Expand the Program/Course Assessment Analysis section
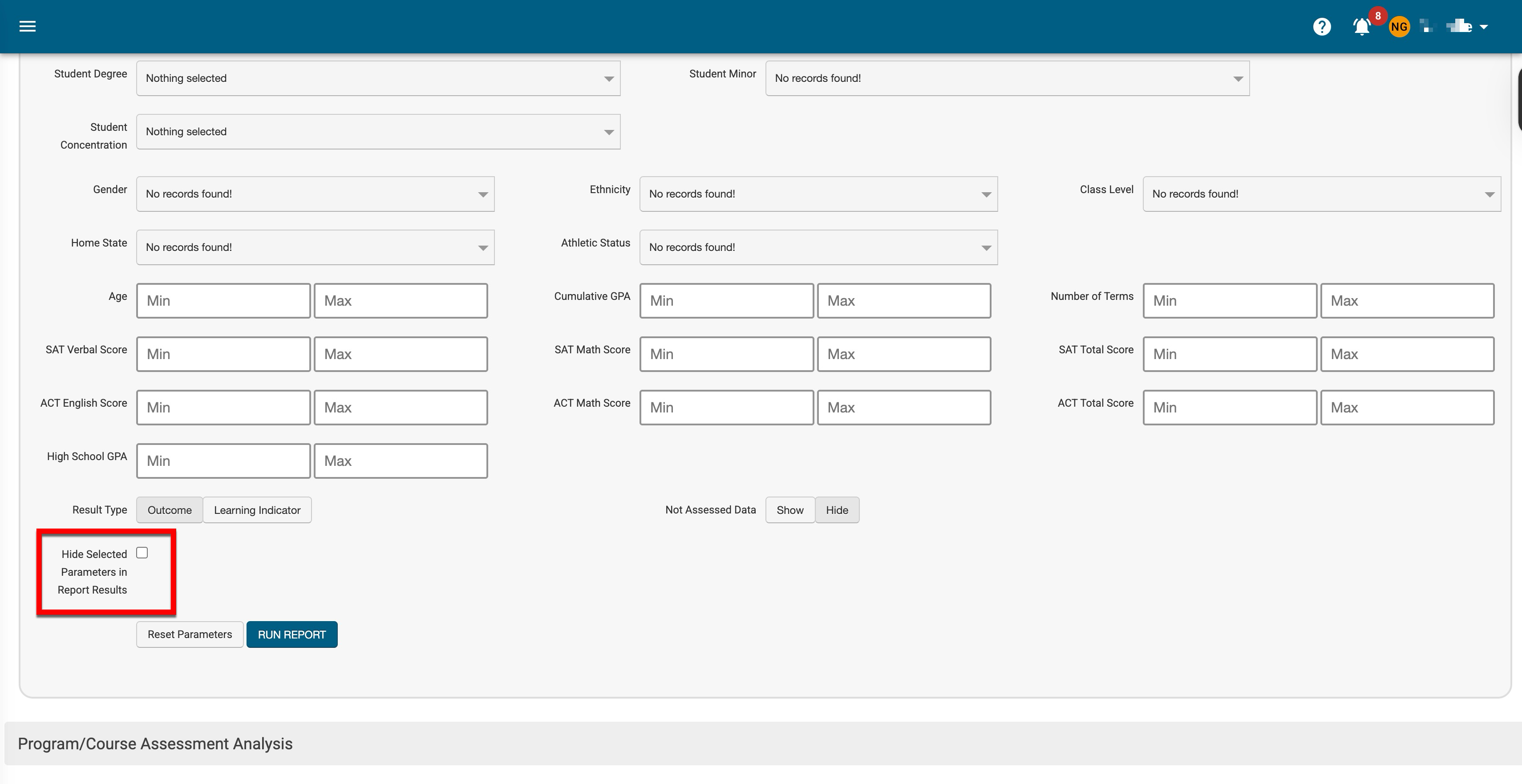 pyautogui.click(x=155, y=744)
